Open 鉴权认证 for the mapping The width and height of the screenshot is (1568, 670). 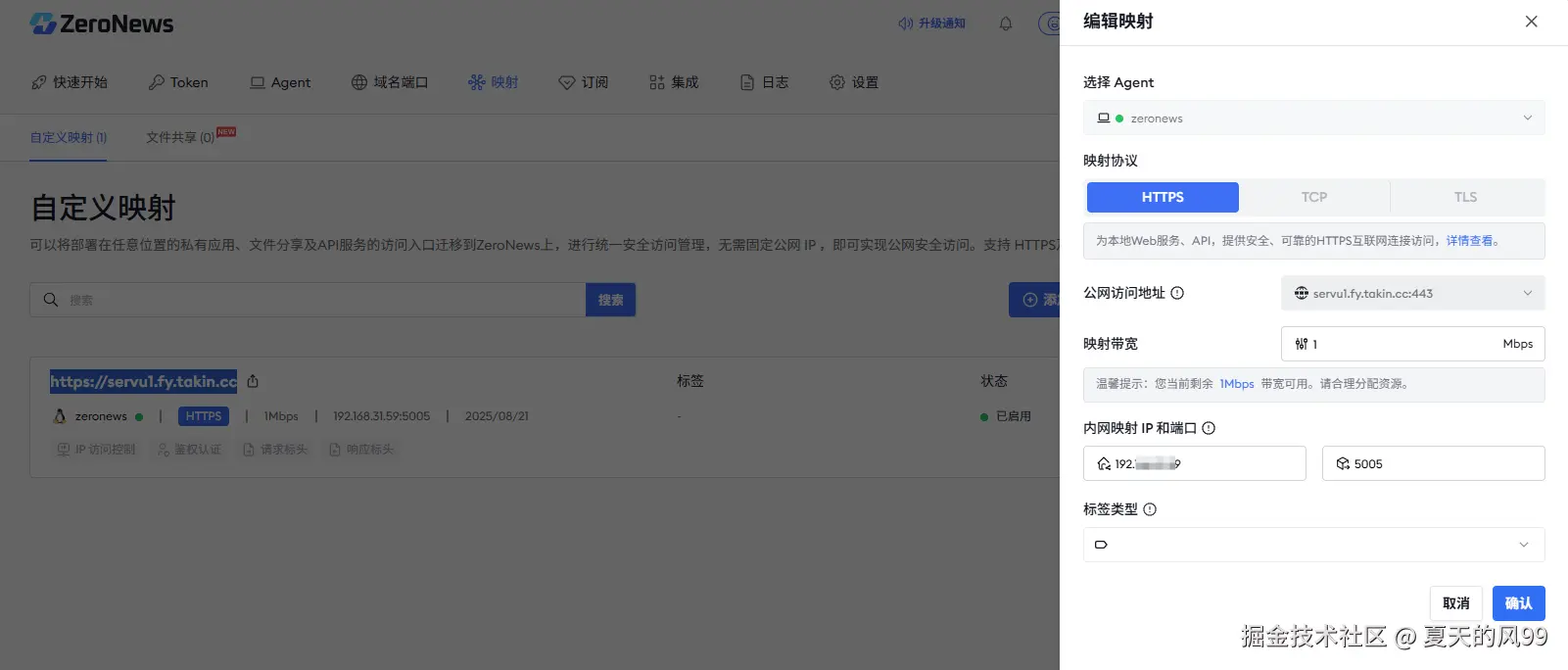pos(190,450)
